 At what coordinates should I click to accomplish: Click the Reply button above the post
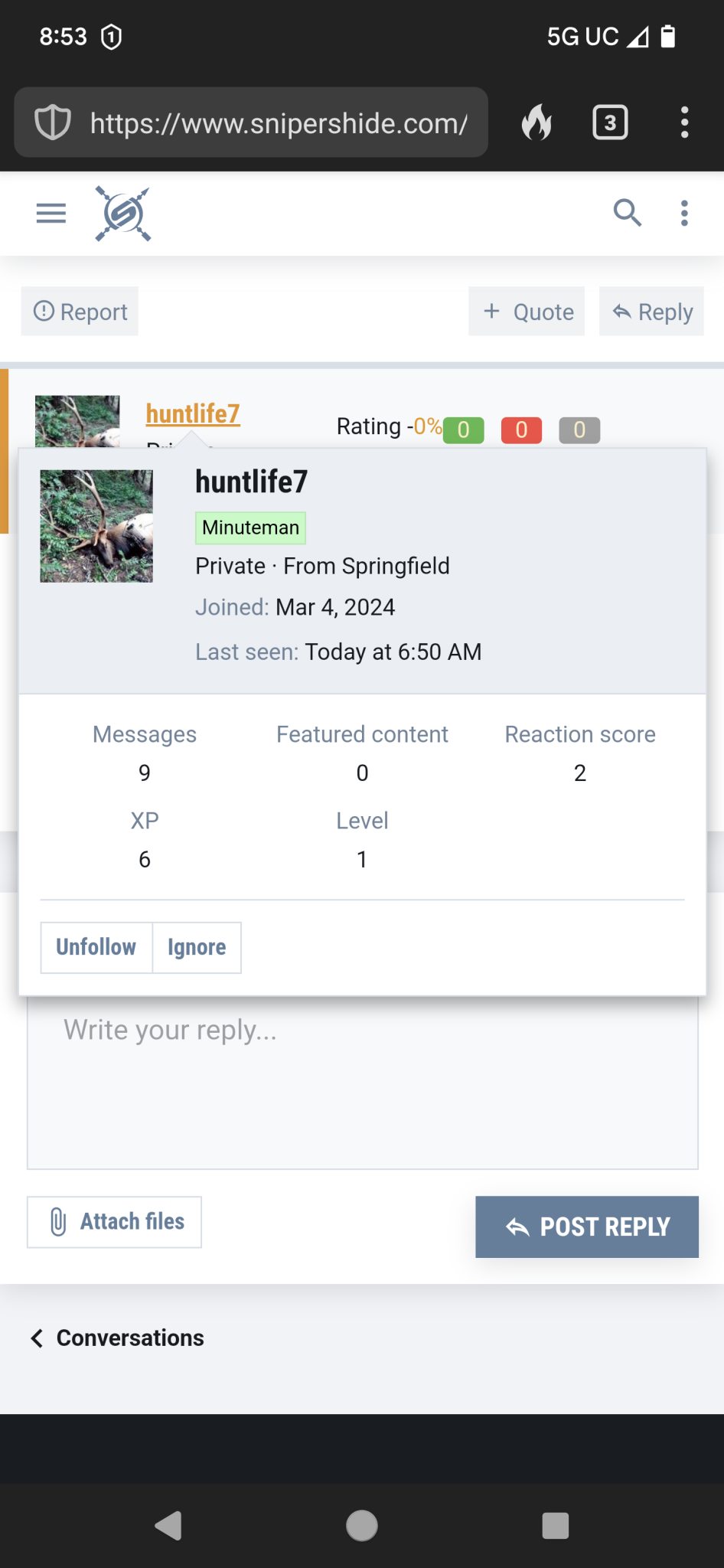tap(652, 312)
